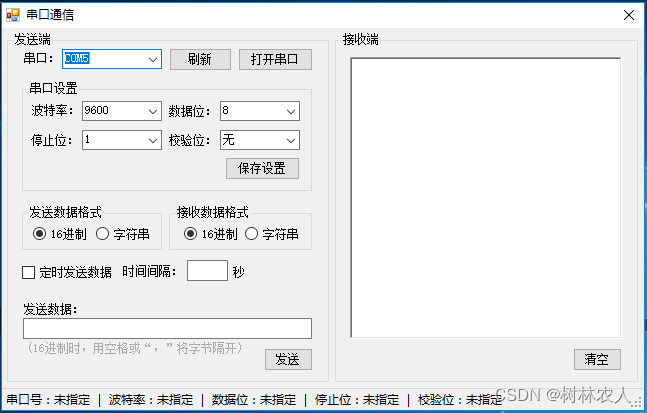The image size is (647, 413).
Task: Click the 数据位：未指定 status text
Action: 254,399
